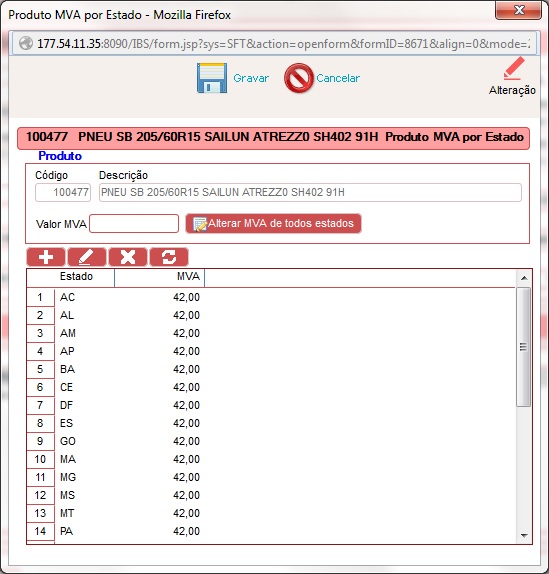Click the MVA column header
Image resolution: width=549 pixels, height=574 pixels.
tap(160, 276)
